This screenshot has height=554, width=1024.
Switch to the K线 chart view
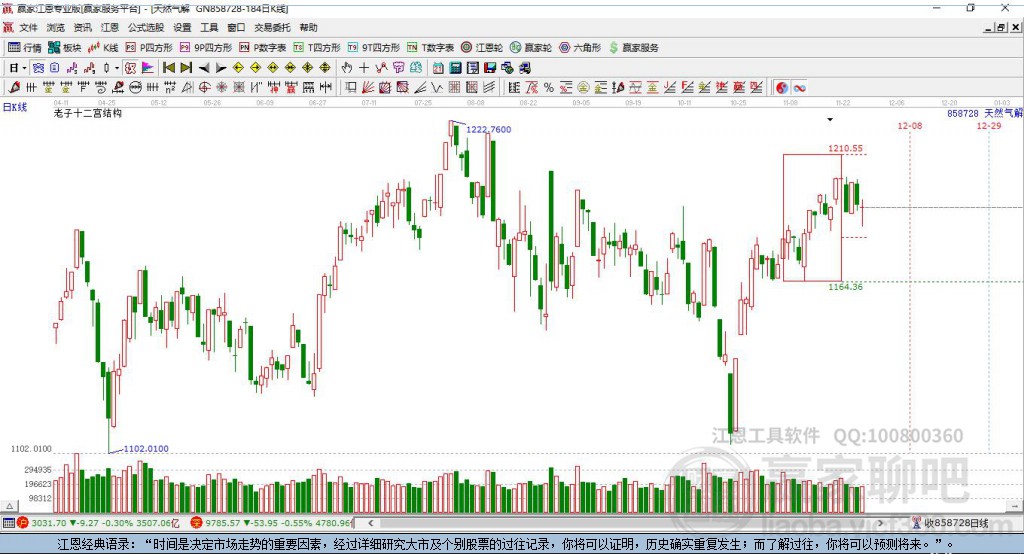(103, 48)
